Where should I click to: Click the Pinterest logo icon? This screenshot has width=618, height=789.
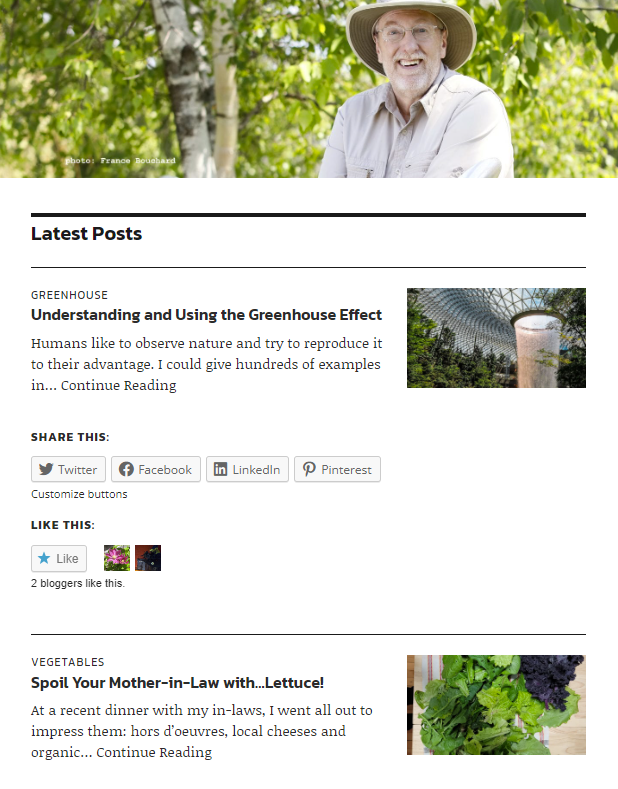click(308, 469)
